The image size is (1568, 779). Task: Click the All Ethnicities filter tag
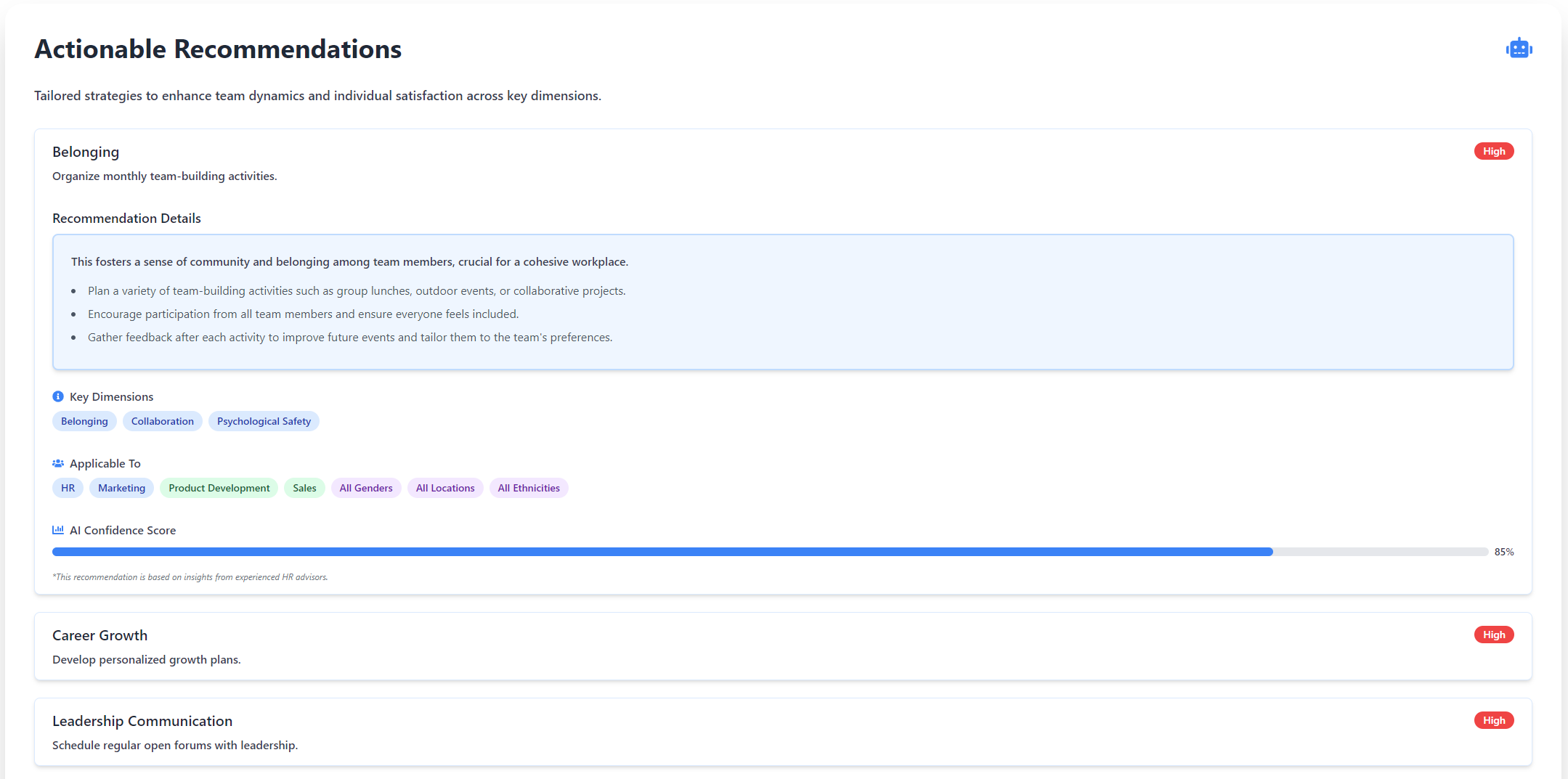529,488
